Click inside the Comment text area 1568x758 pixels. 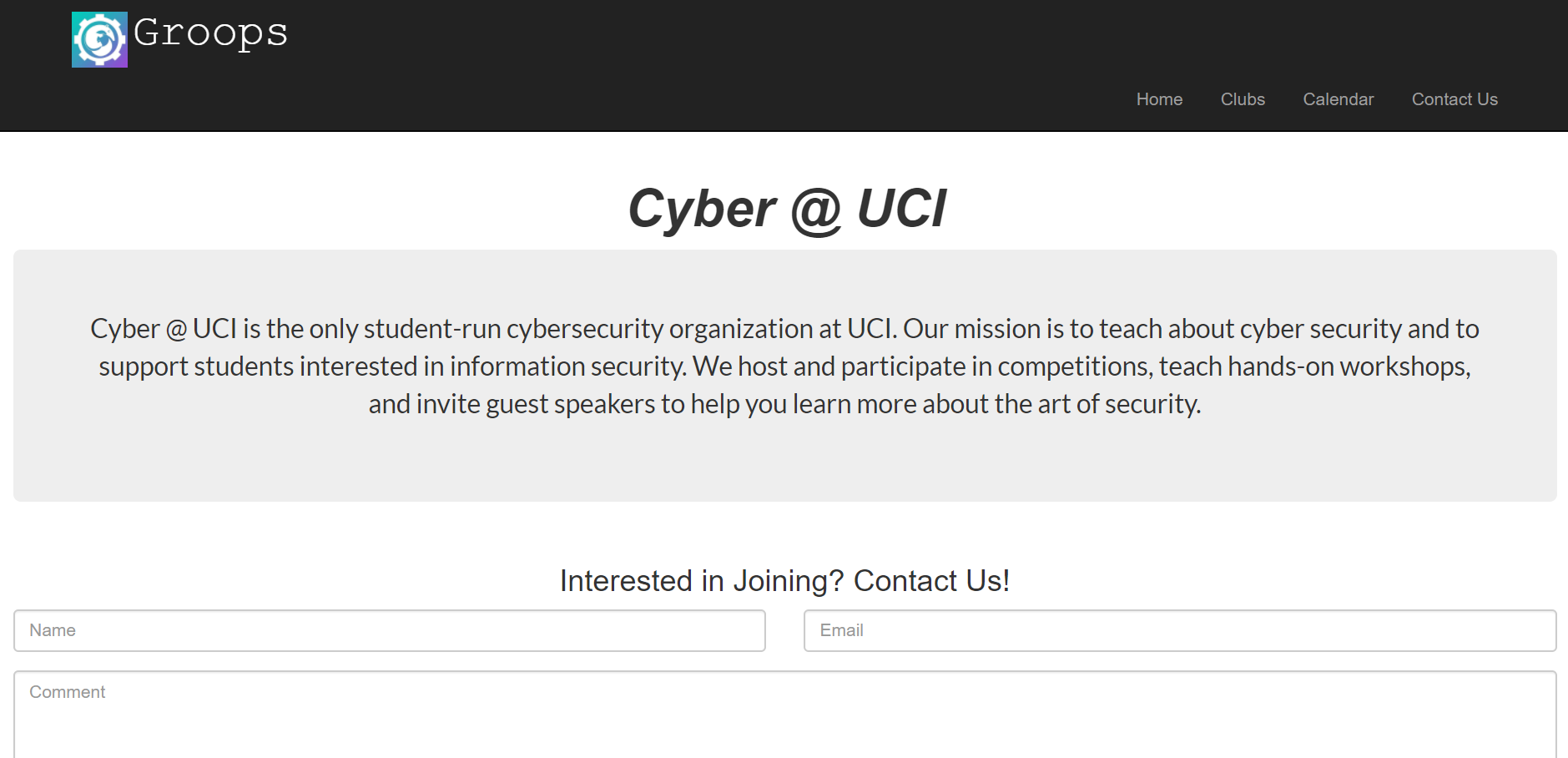point(784,714)
